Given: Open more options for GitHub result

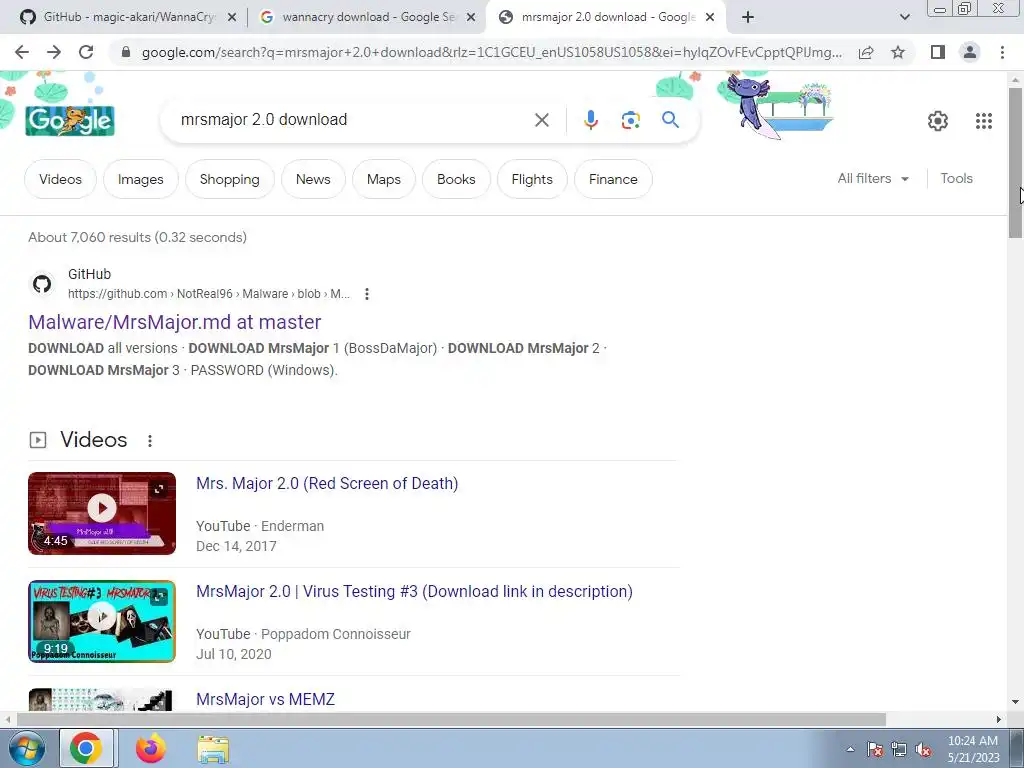Looking at the screenshot, I should click(367, 294).
